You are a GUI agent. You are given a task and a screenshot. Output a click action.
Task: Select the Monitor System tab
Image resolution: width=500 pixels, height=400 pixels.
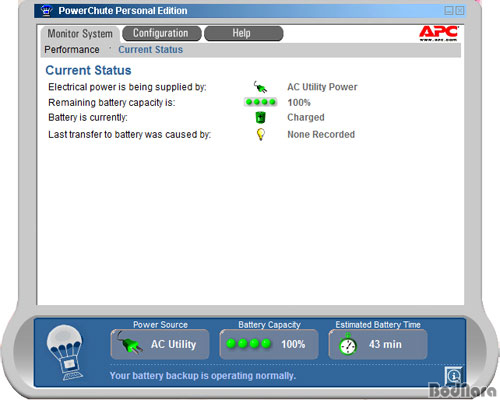pos(80,34)
